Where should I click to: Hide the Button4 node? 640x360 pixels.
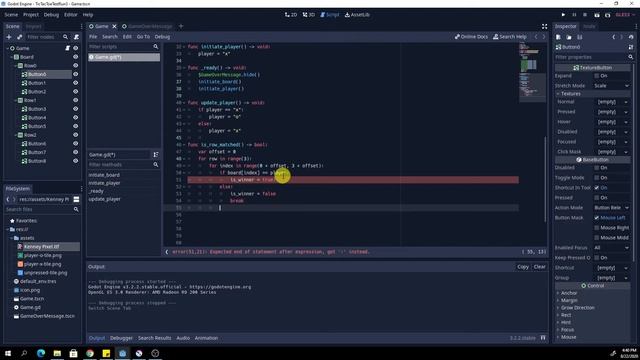[x=76, y=118]
